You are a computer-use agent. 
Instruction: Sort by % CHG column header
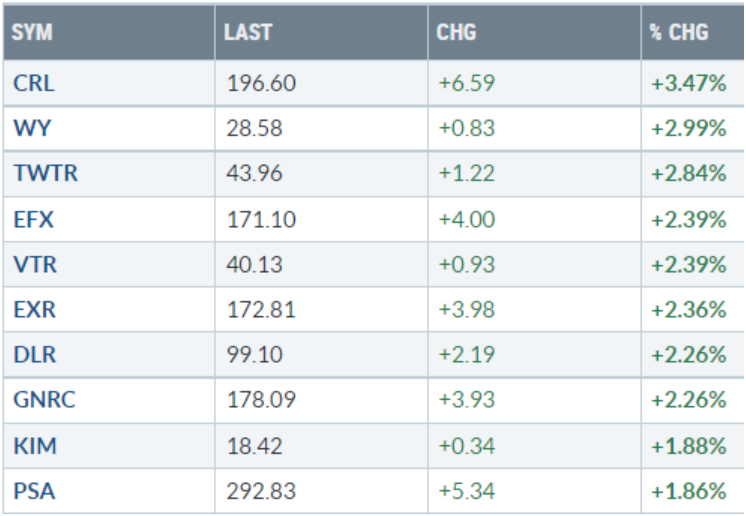coord(678,33)
